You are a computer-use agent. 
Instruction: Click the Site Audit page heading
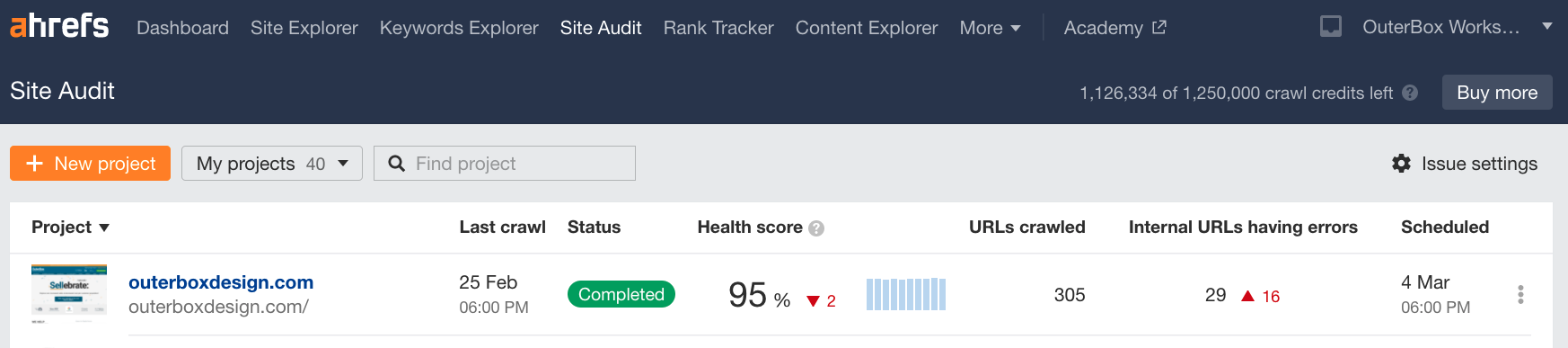62,91
